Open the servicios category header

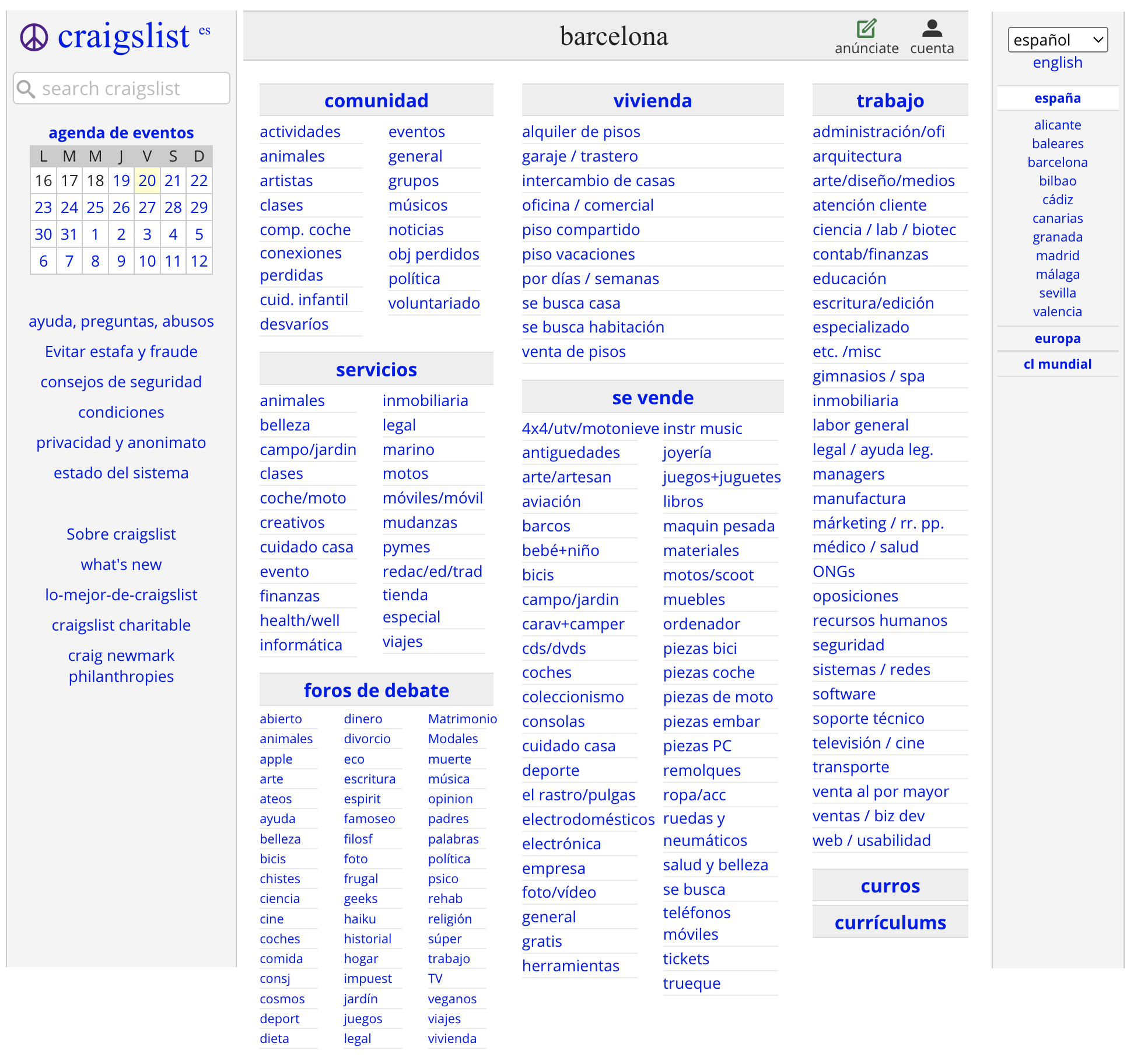(376, 369)
